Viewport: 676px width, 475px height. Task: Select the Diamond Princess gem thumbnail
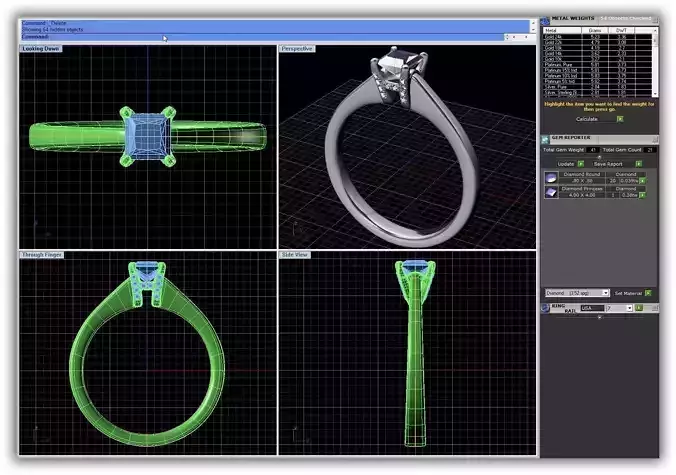point(551,192)
